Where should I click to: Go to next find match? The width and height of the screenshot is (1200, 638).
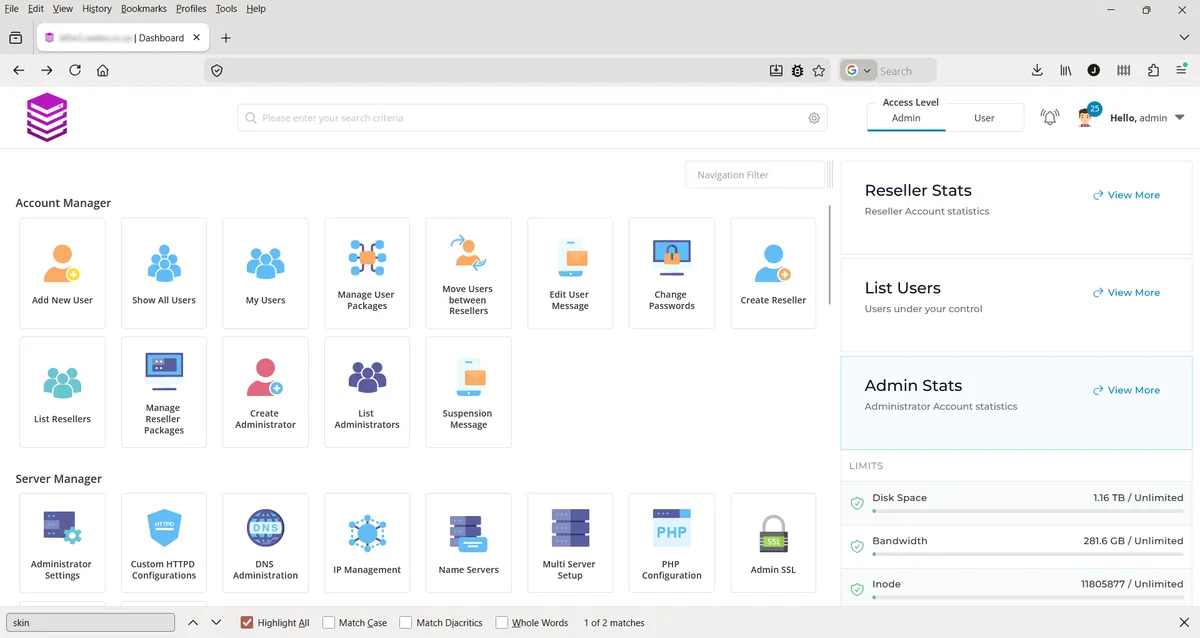coord(216,623)
